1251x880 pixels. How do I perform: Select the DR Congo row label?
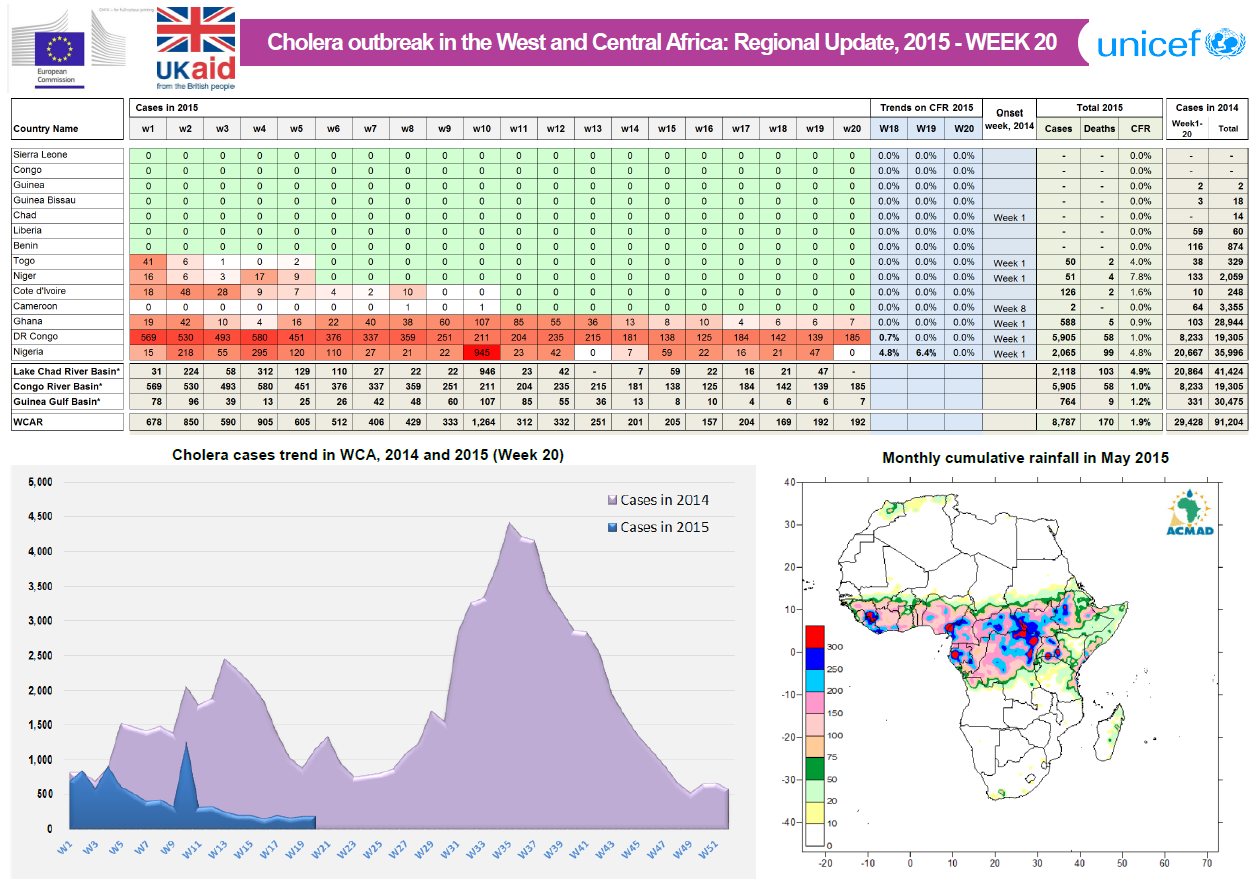tap(35, 337)
